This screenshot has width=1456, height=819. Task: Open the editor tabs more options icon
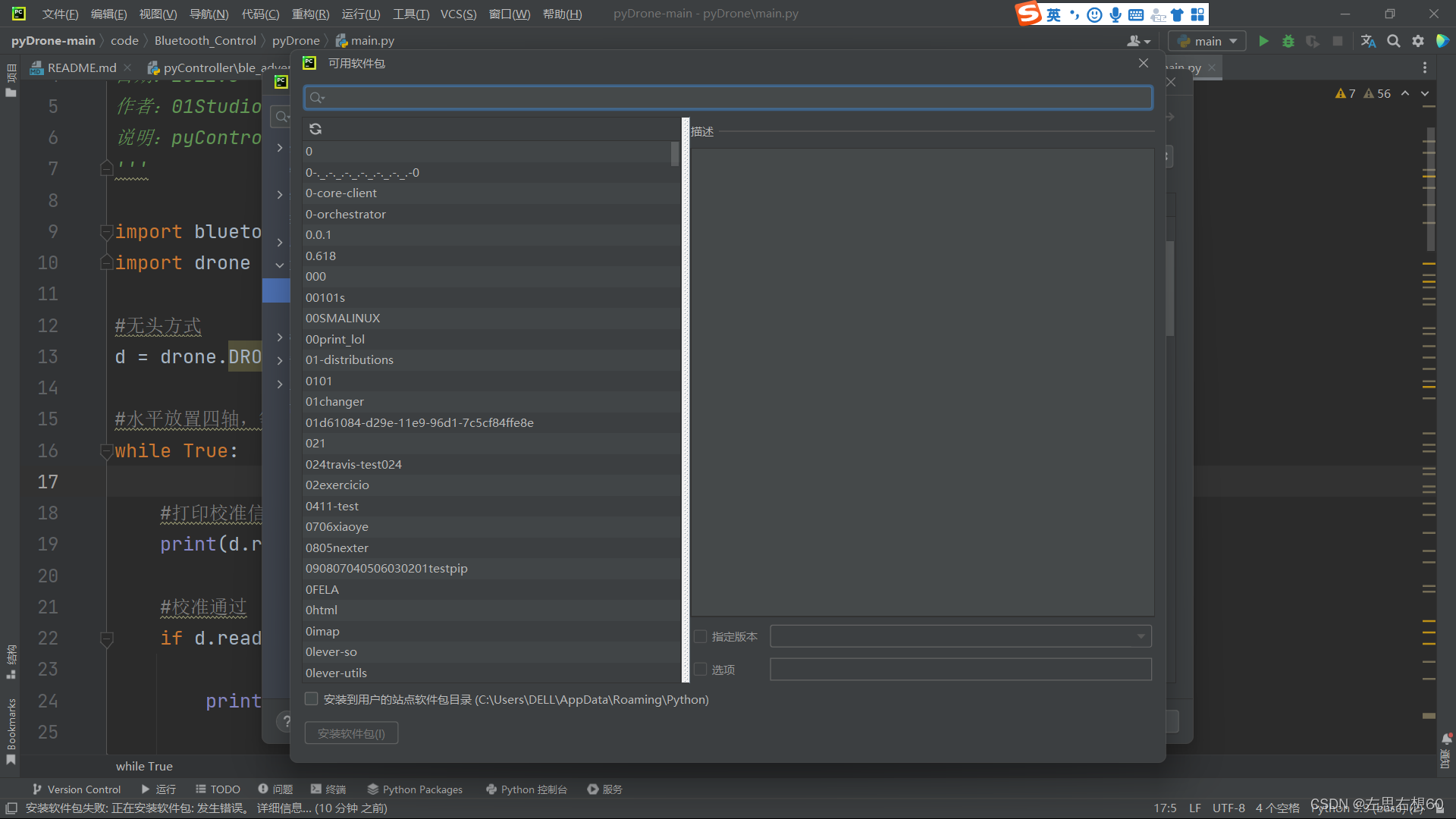(x=1425, y=67)
